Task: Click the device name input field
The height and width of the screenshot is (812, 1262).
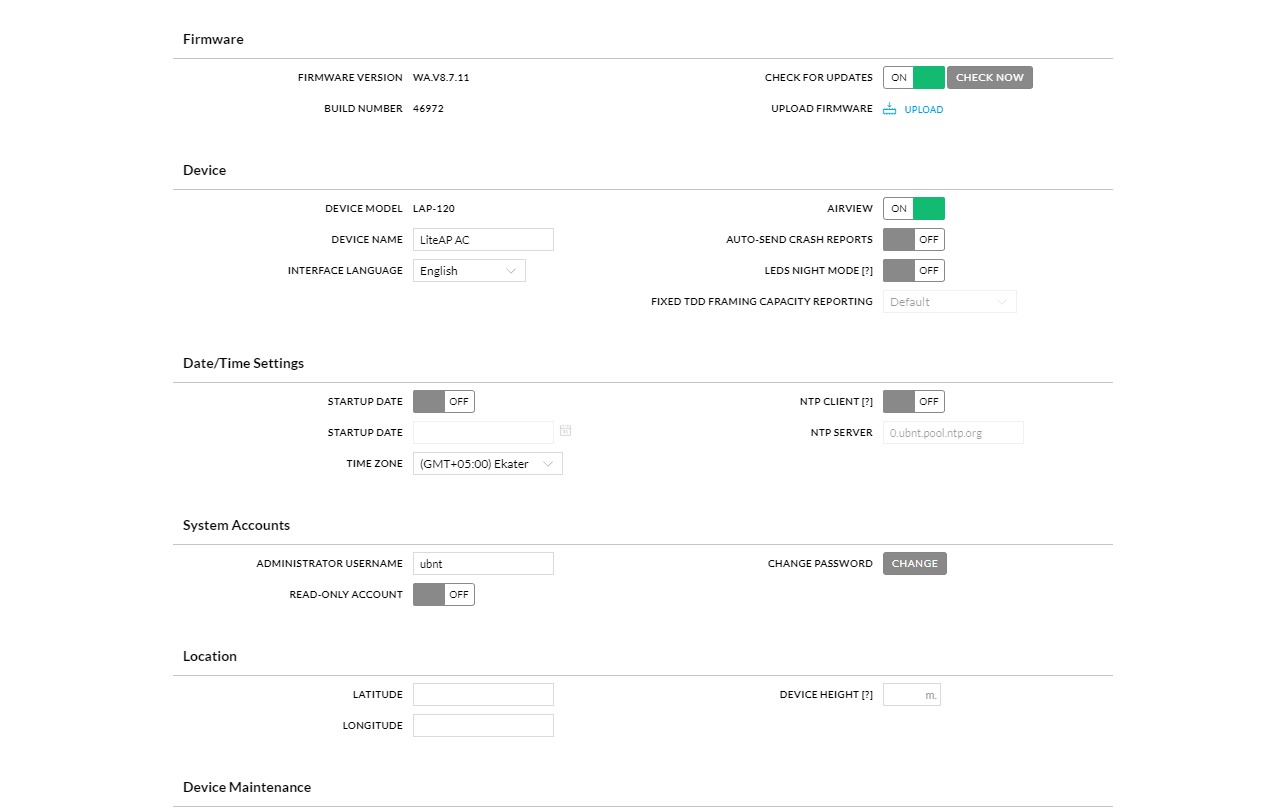Action: point(483,240)
